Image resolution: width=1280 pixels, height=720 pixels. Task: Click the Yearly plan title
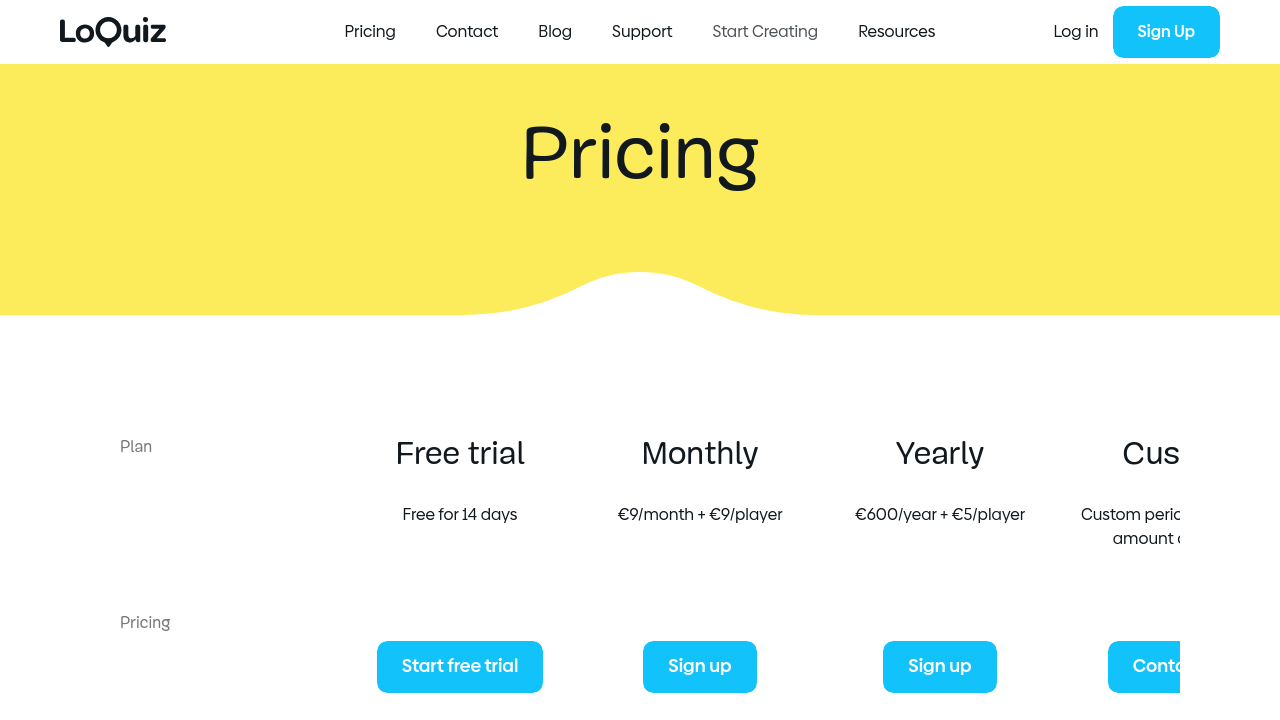coord(940,453)
